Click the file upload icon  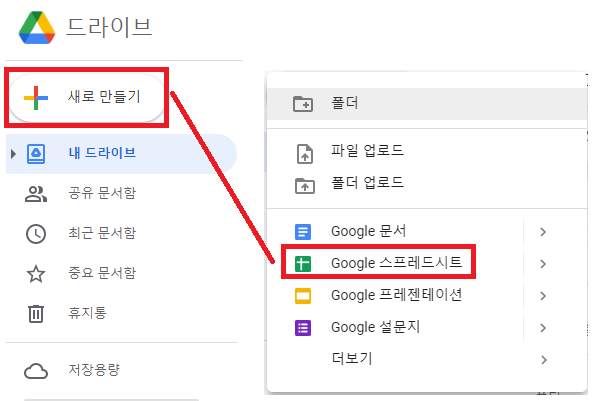click(305, 154)
